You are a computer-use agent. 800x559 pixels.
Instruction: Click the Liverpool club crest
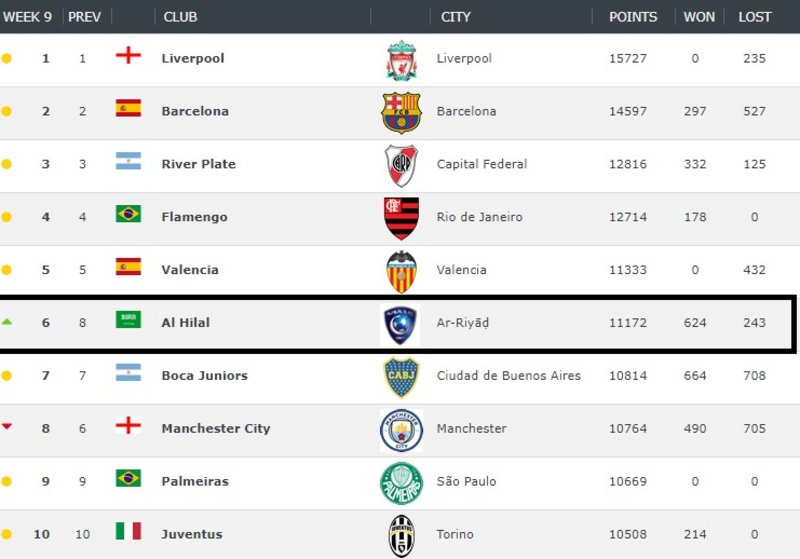point(401,59)
